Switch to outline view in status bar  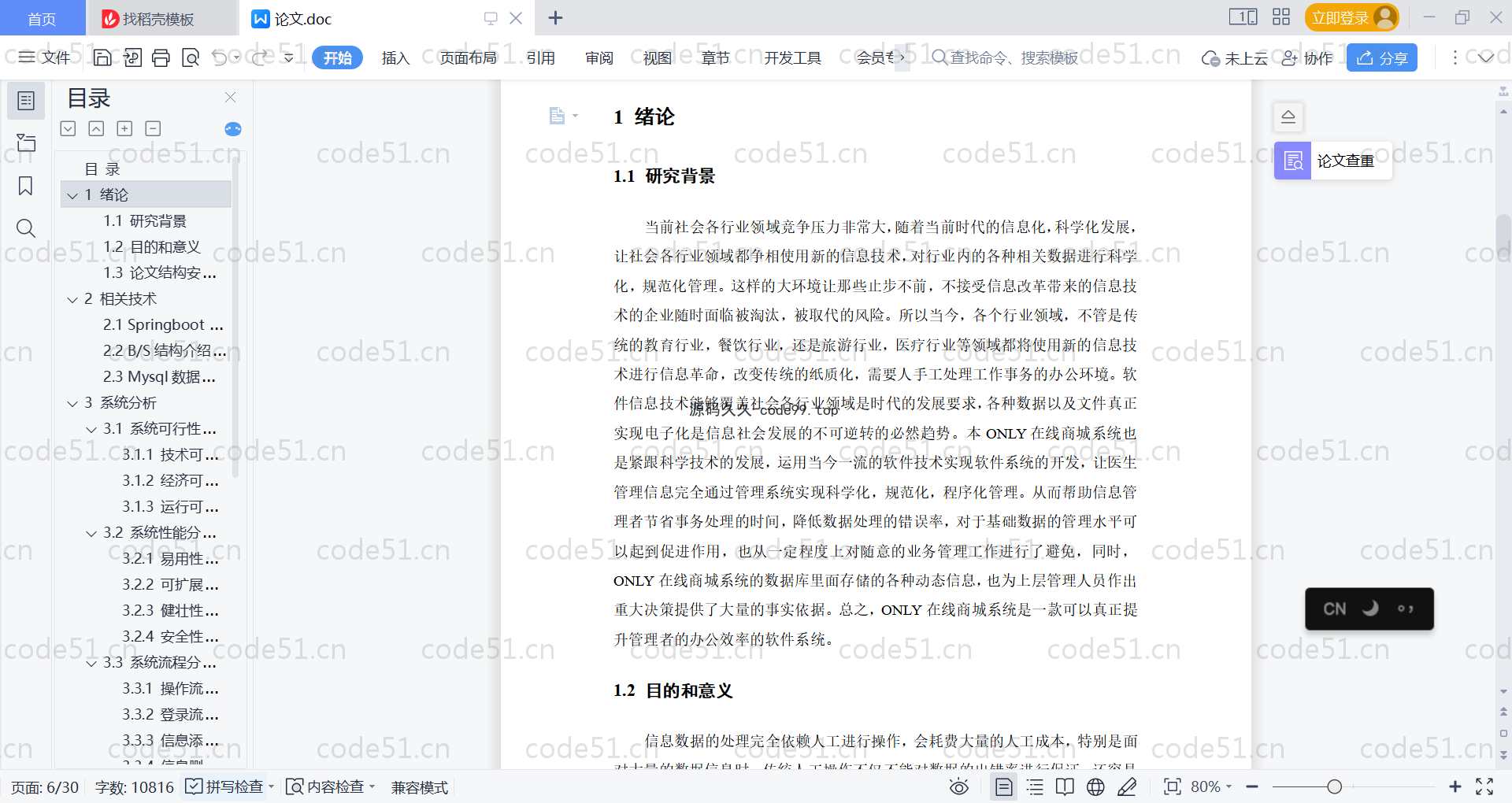coord(1035,786)
